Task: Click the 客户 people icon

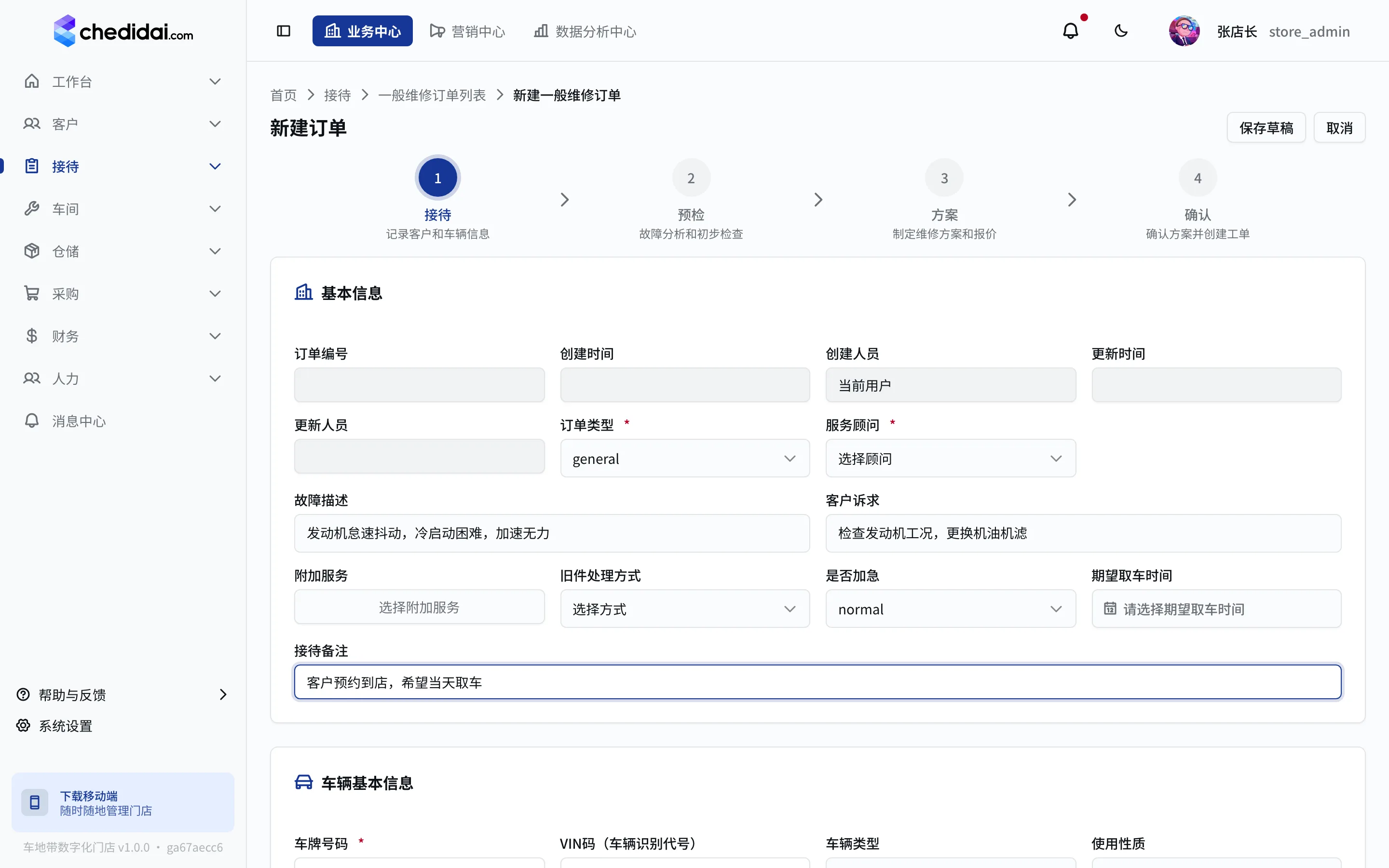Action: (x=31, y=123)
